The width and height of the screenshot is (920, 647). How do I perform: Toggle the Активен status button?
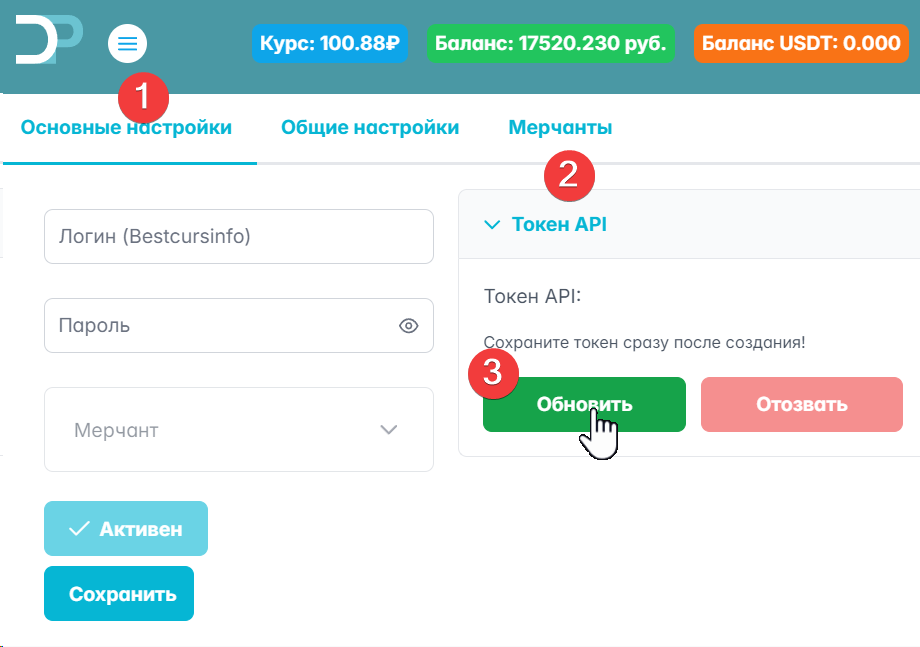(x=126, y=529)
